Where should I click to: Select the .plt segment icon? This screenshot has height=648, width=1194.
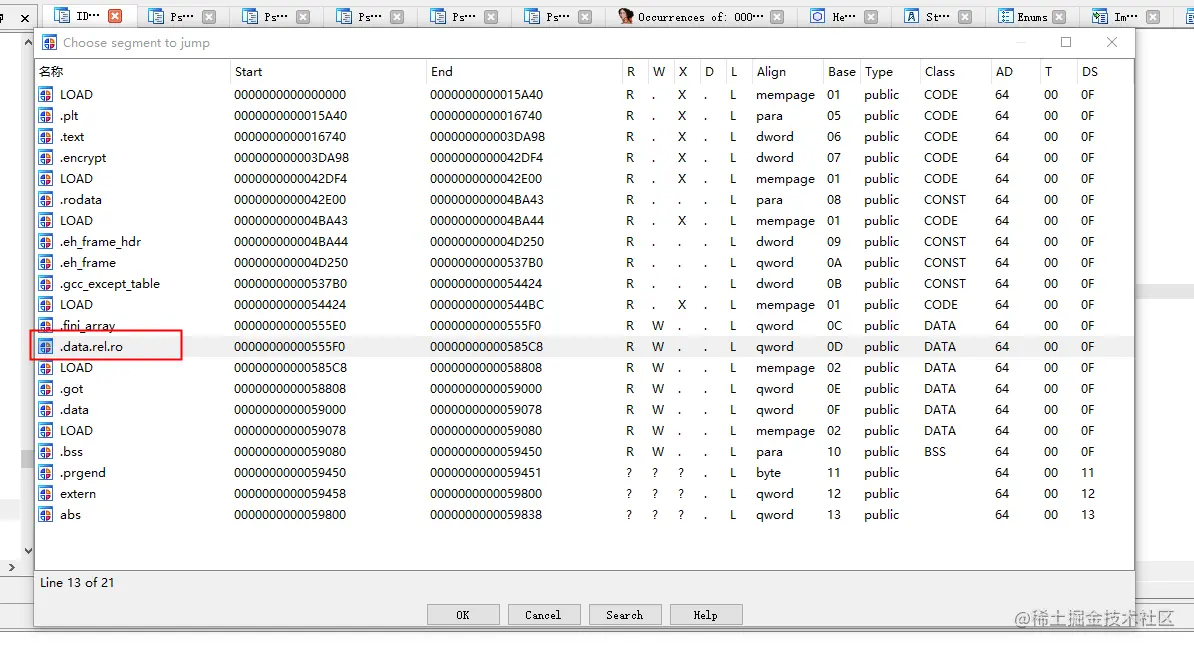pyautogui.click(x=46, y=116)
